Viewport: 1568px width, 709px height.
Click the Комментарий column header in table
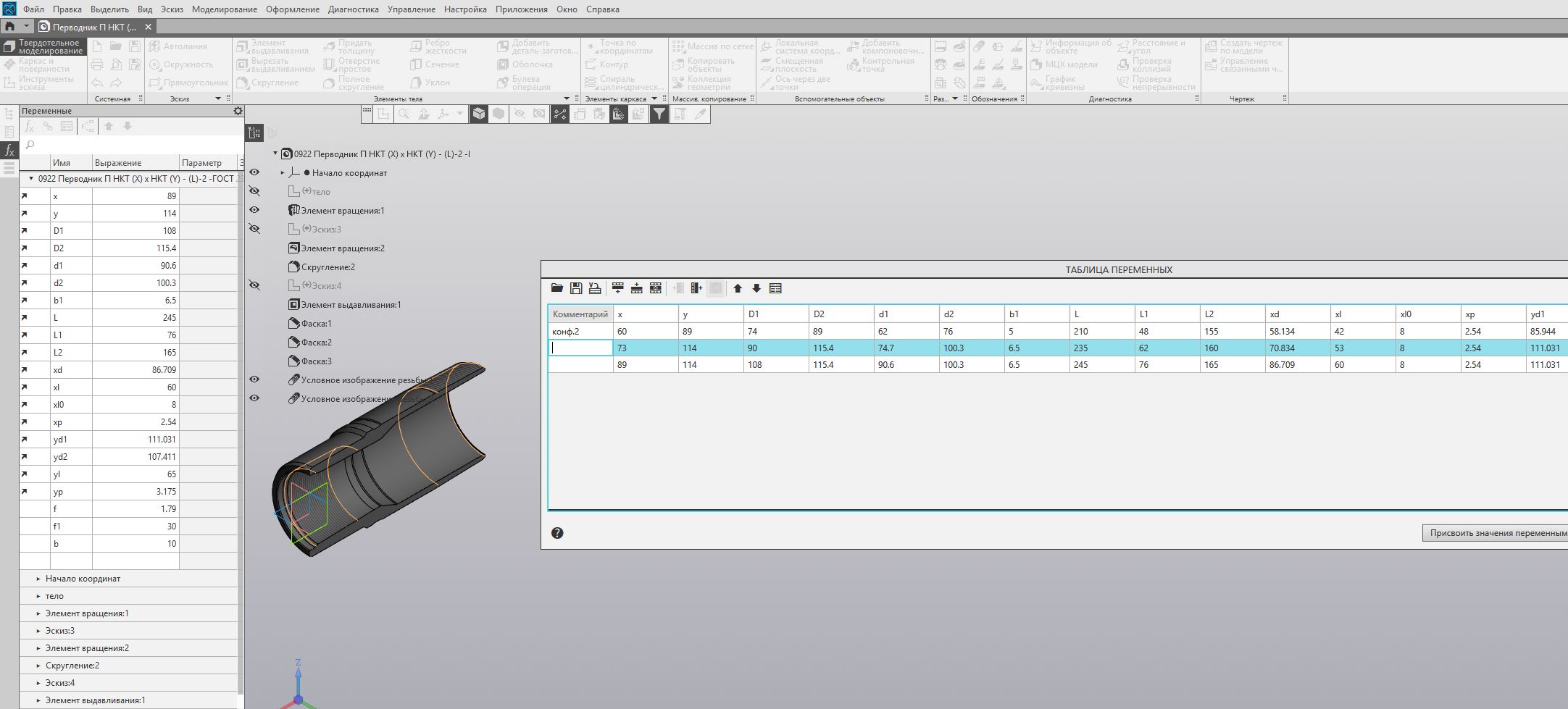pos(580,314)
